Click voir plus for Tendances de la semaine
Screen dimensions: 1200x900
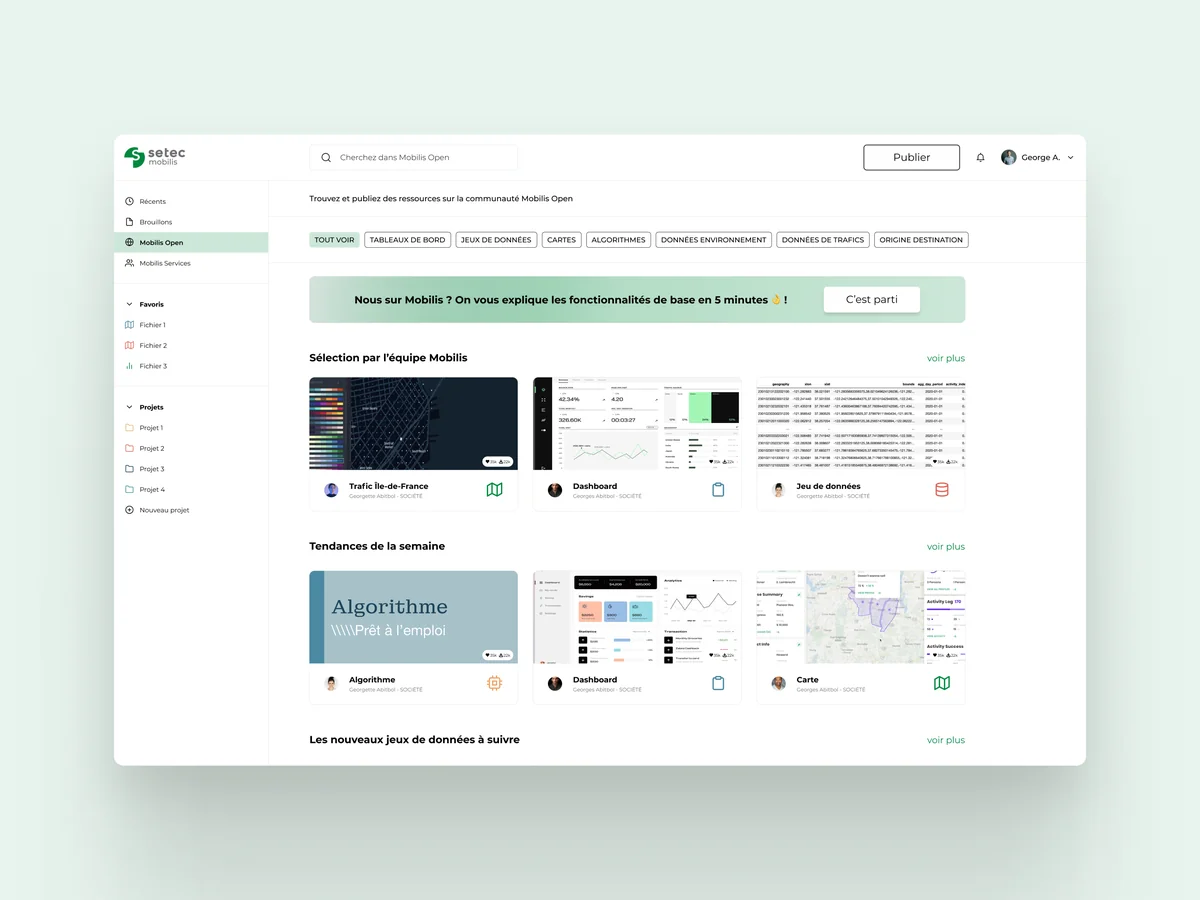pyautogui.click(x=946, y=547)
